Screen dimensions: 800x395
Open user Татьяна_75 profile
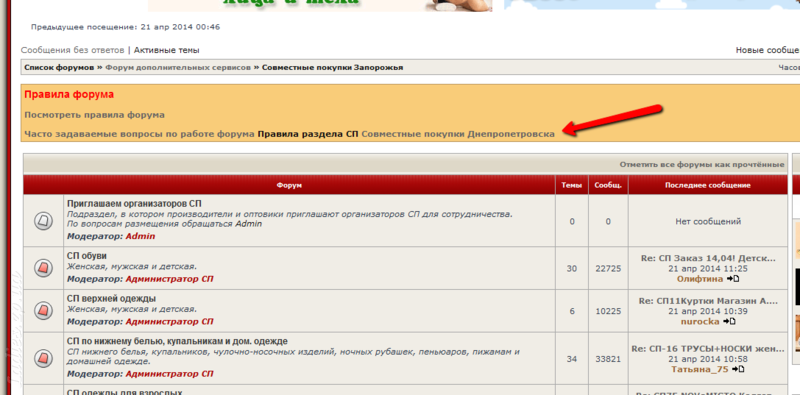(699, 369)
